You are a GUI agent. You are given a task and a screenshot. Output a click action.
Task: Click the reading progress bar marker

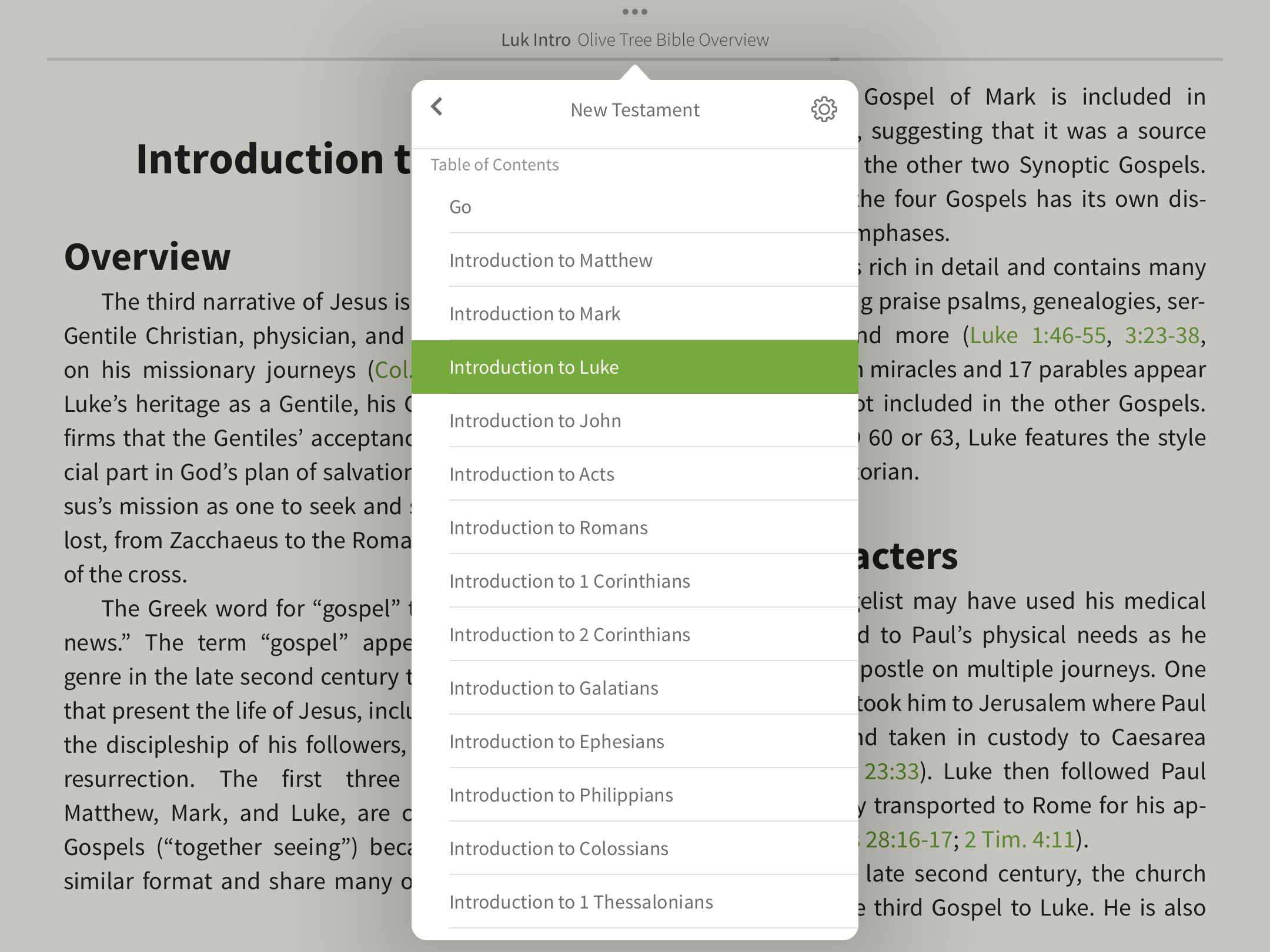(x=834, y=59)
